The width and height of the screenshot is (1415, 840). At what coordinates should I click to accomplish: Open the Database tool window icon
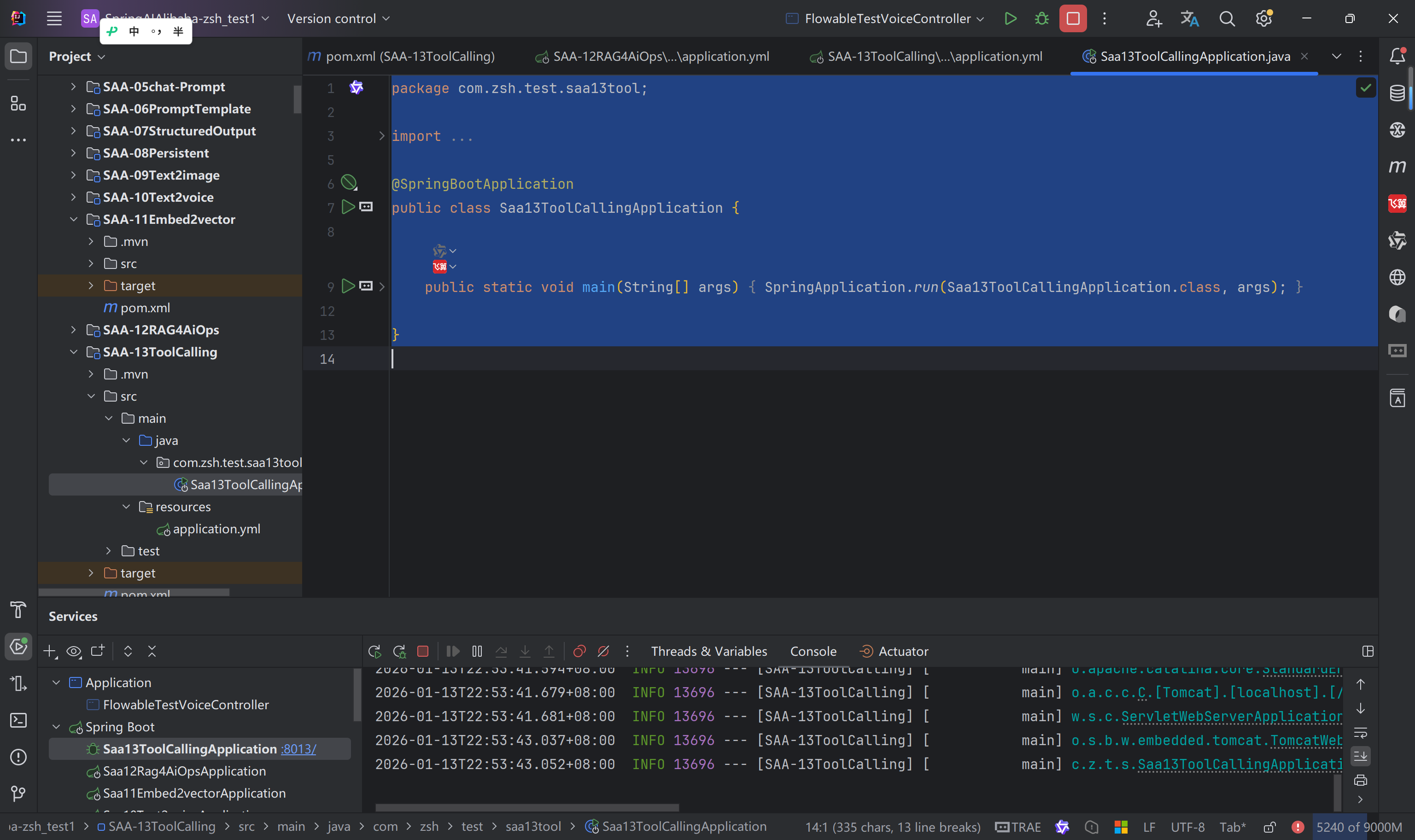point(1397,93)
